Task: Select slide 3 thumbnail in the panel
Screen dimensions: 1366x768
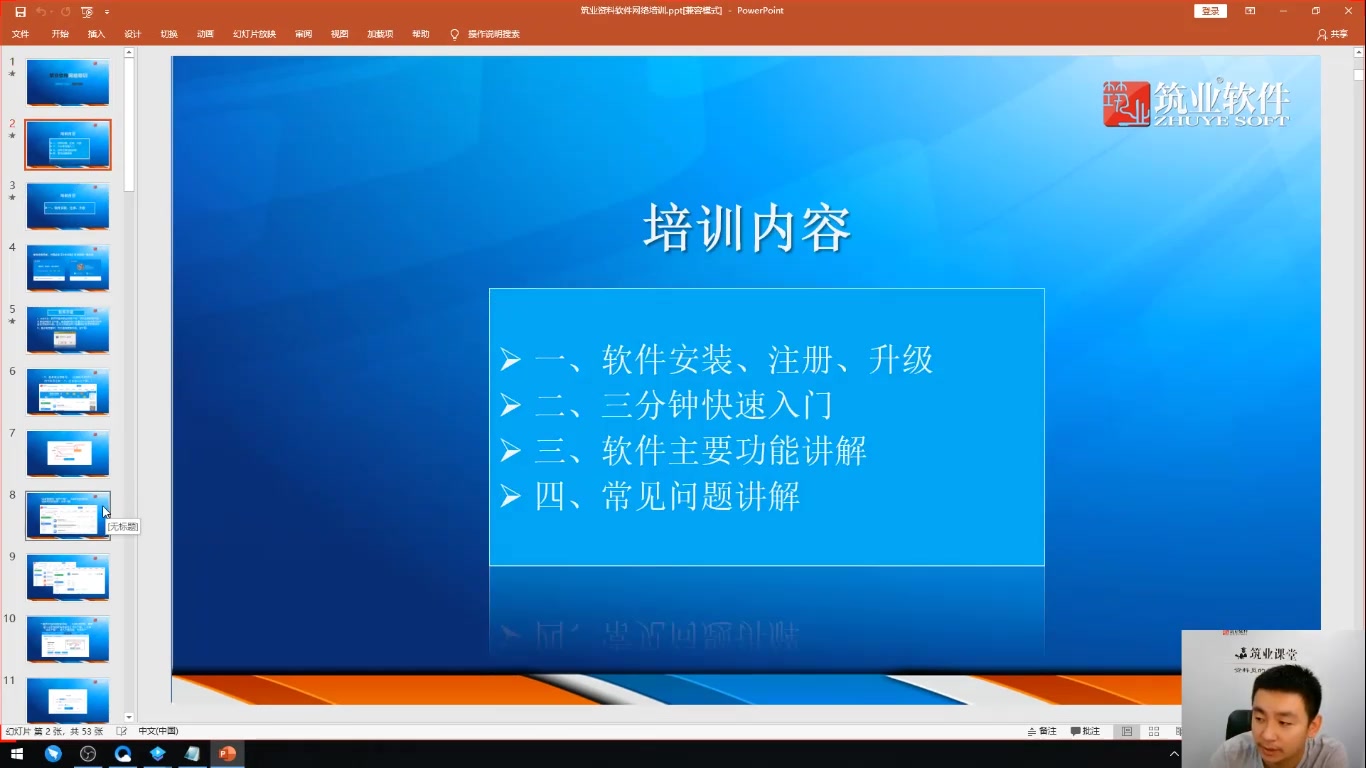Action: (68, 206)
